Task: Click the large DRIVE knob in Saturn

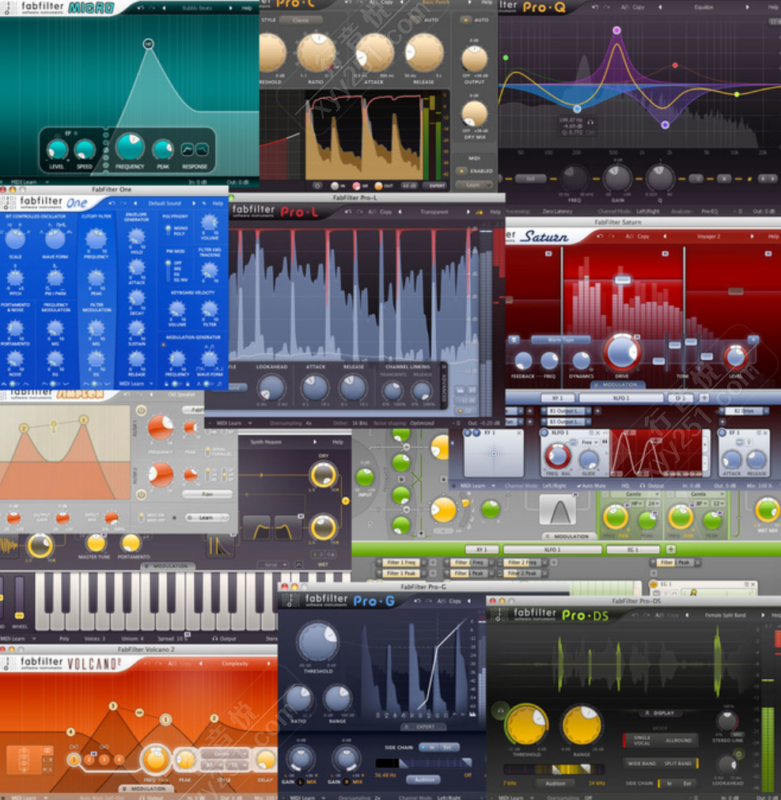Action: (x=622, y=352)
